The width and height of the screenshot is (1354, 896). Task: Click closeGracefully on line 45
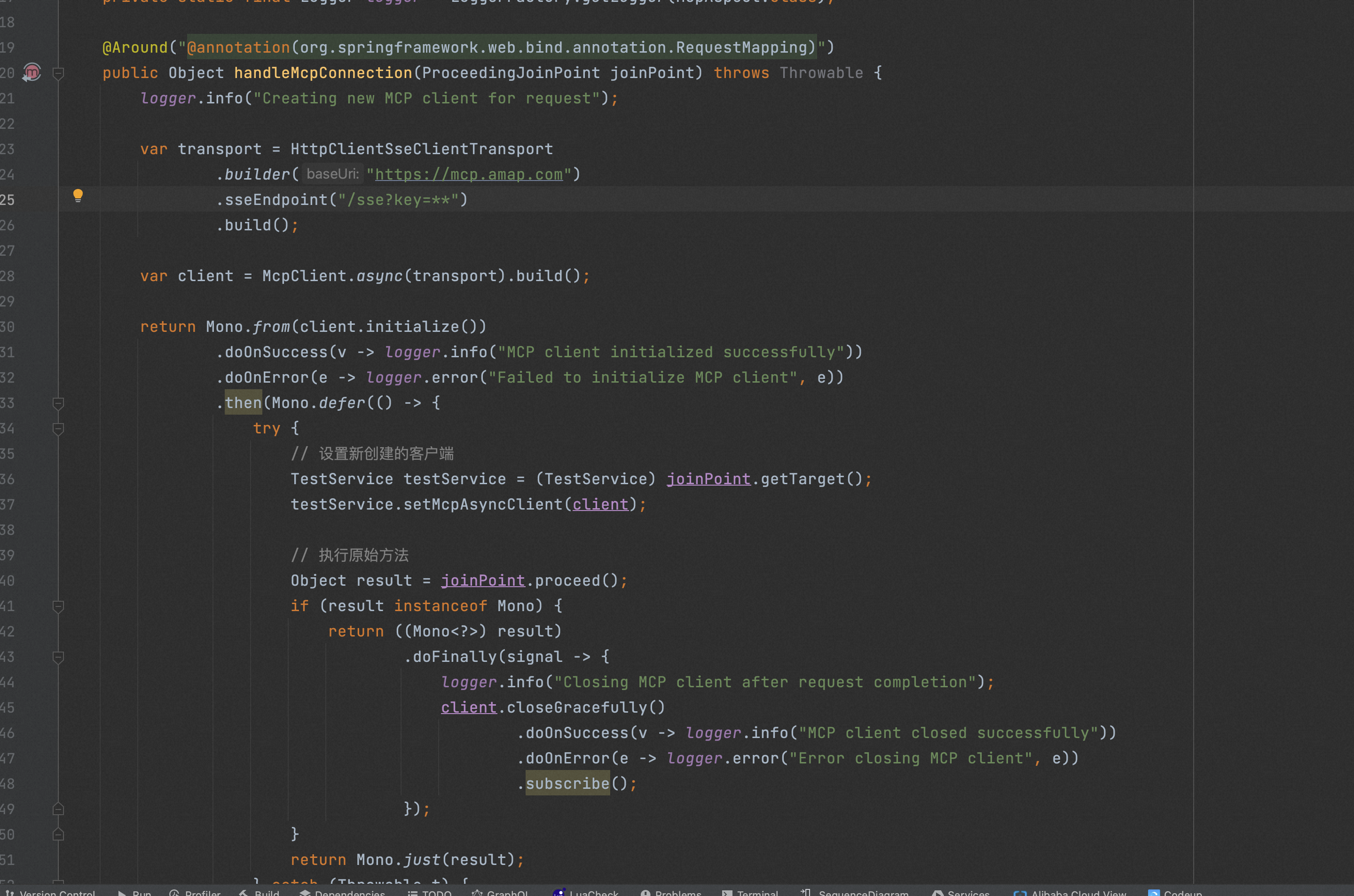point(577,707)
